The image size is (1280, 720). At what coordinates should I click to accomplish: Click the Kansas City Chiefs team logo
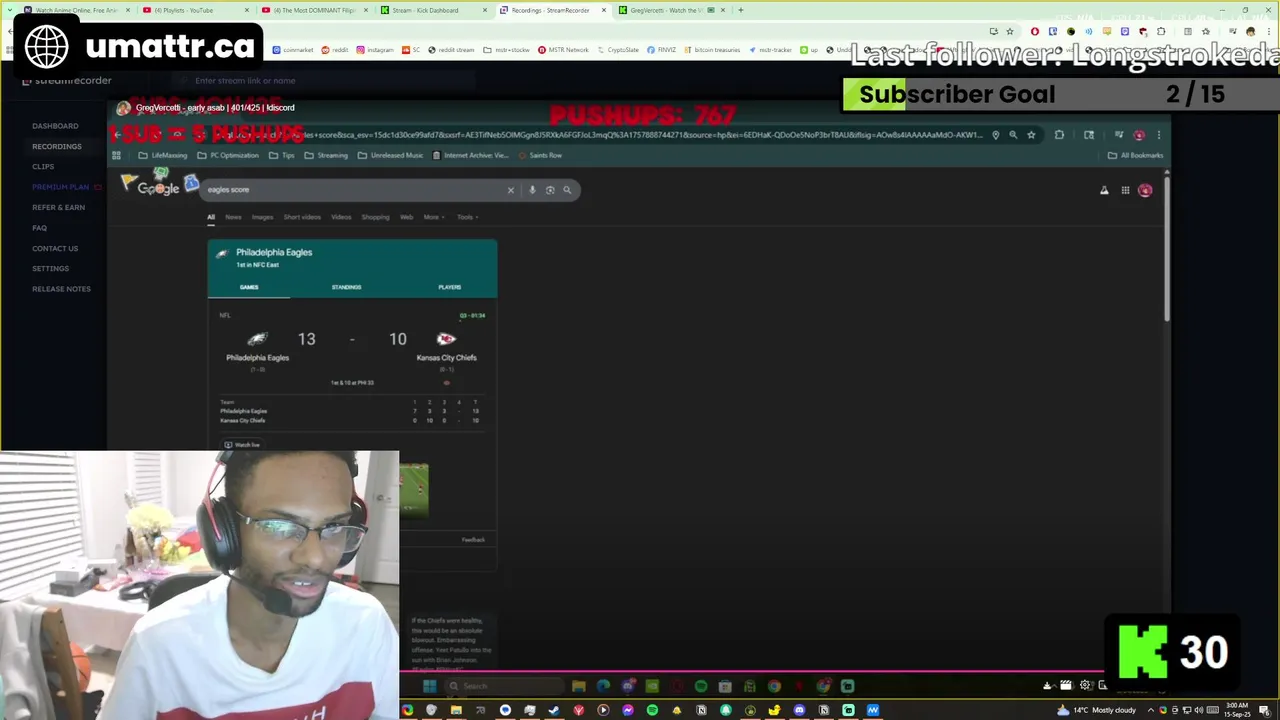(446, 339)
